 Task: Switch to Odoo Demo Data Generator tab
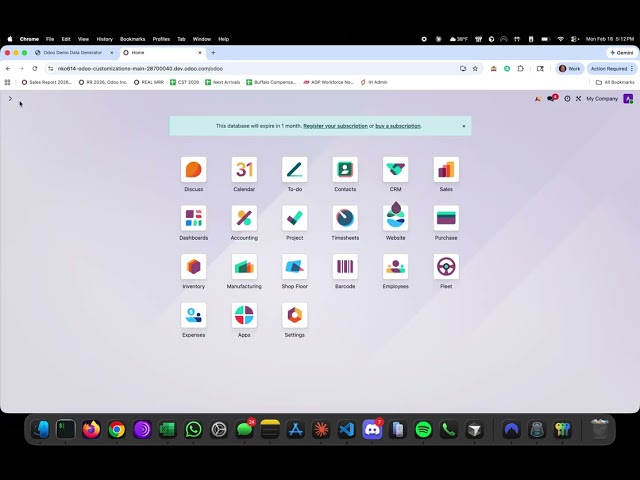coord(72,53)
